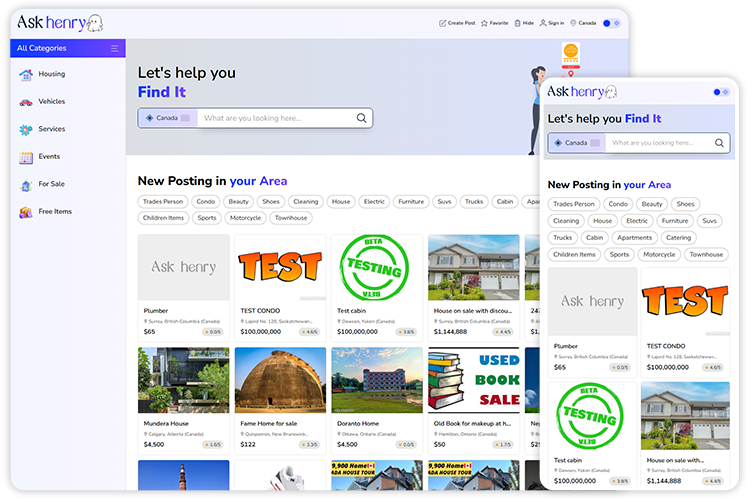Open the Canada selector in mobile search bar
The height and width of the screenshot is (500, 750).
577,143
